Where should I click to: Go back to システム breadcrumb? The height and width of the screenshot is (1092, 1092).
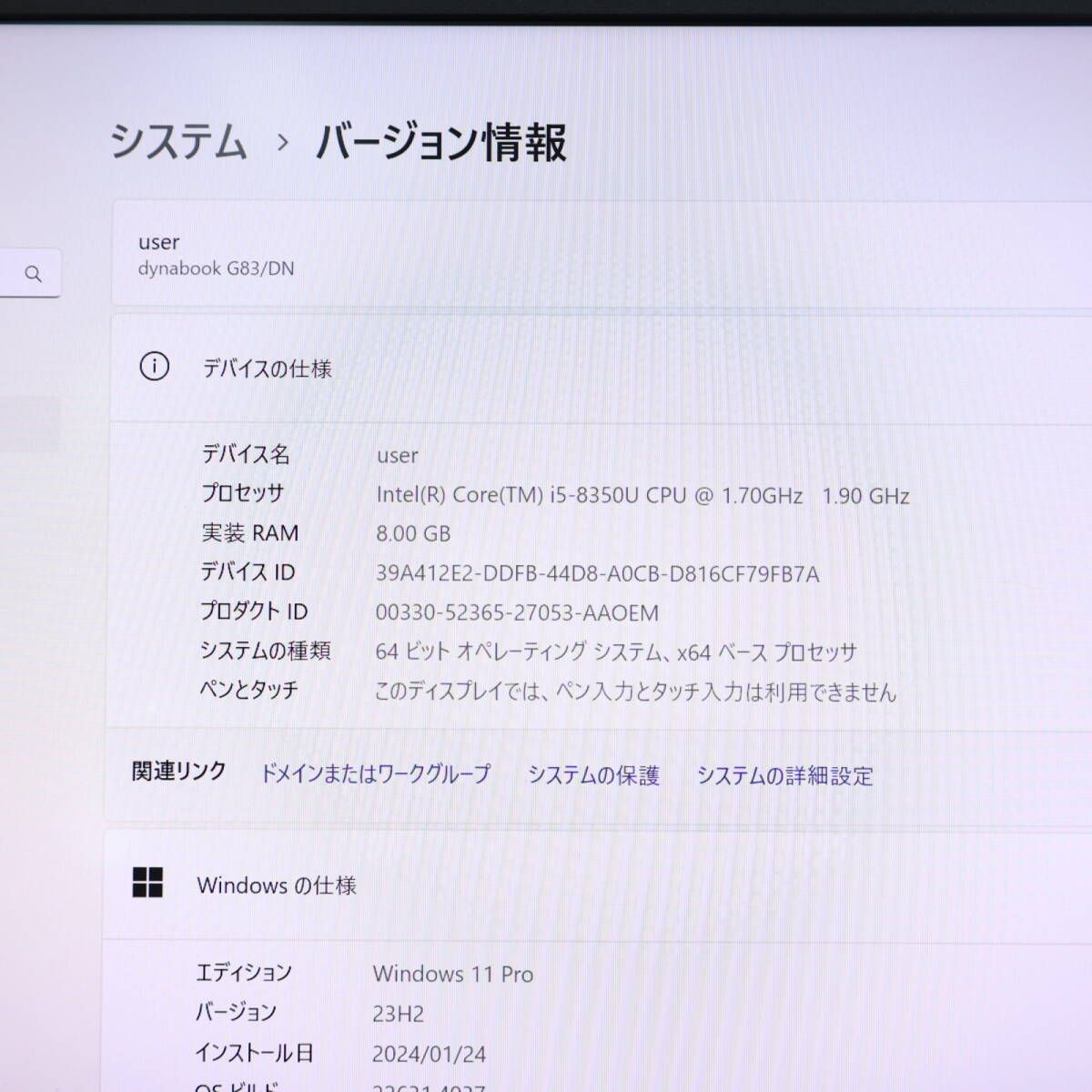[178, 142]
